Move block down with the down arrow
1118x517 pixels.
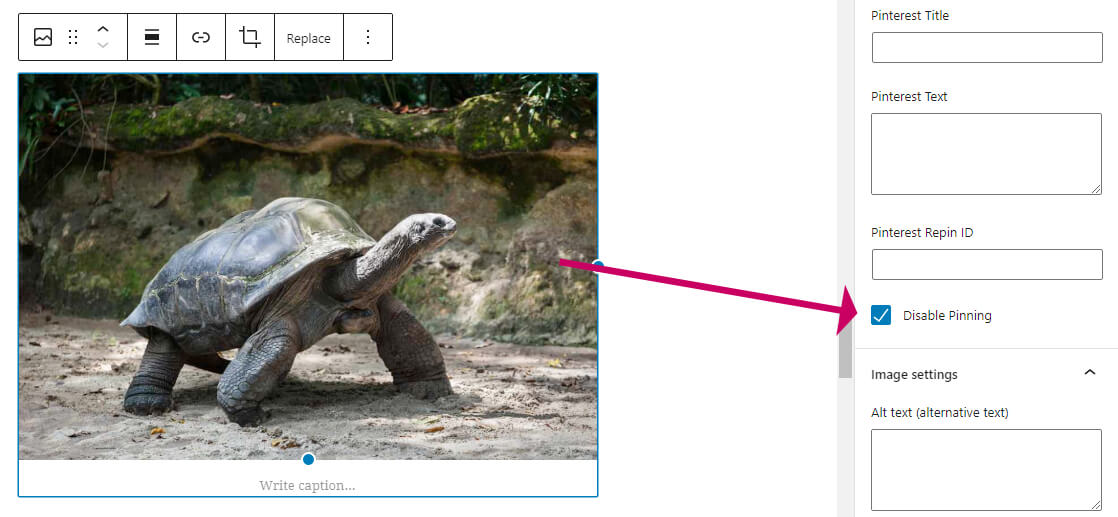click(102, 46)
